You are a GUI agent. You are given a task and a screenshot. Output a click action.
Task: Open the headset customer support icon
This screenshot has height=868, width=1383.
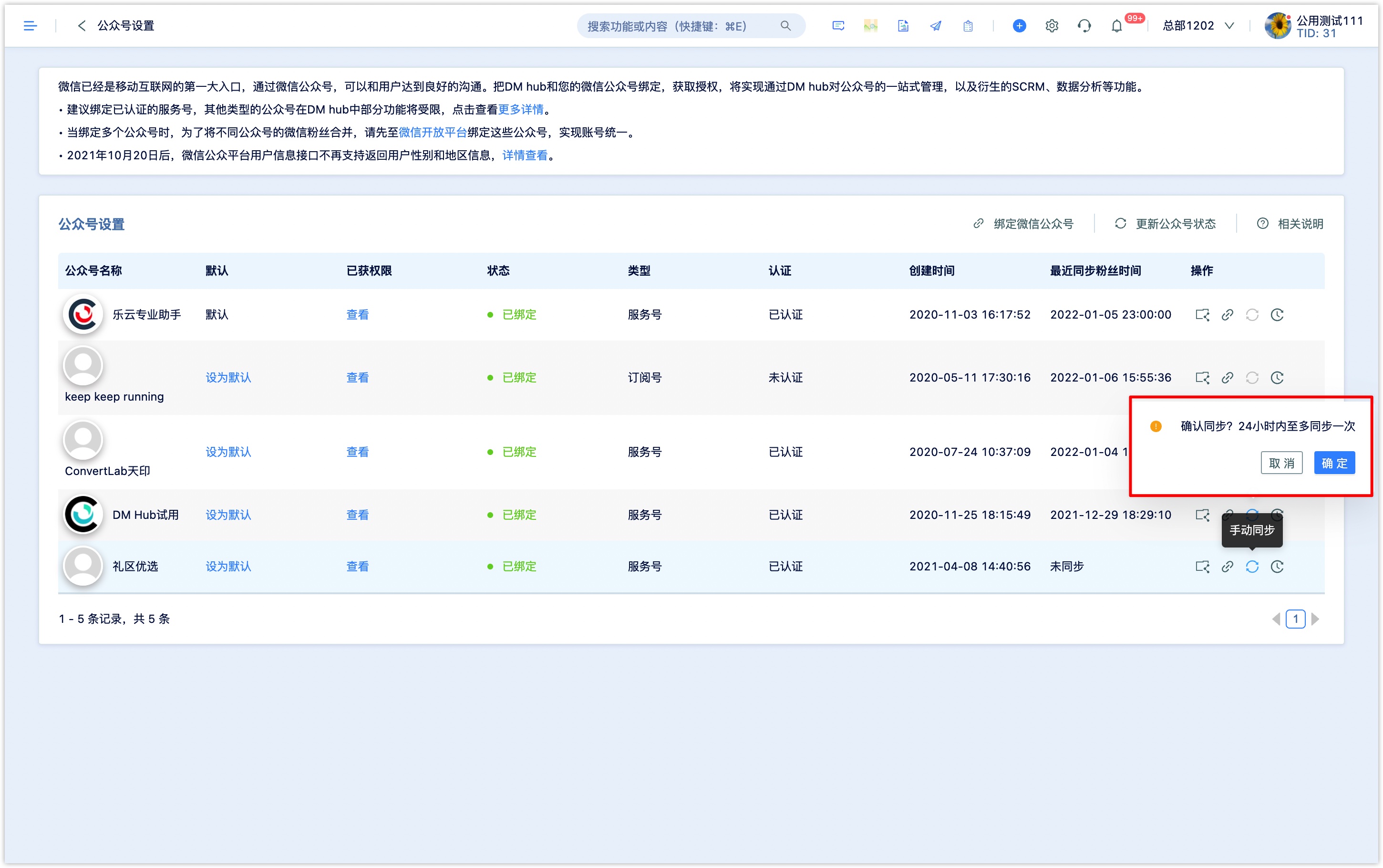point(1084,26)
